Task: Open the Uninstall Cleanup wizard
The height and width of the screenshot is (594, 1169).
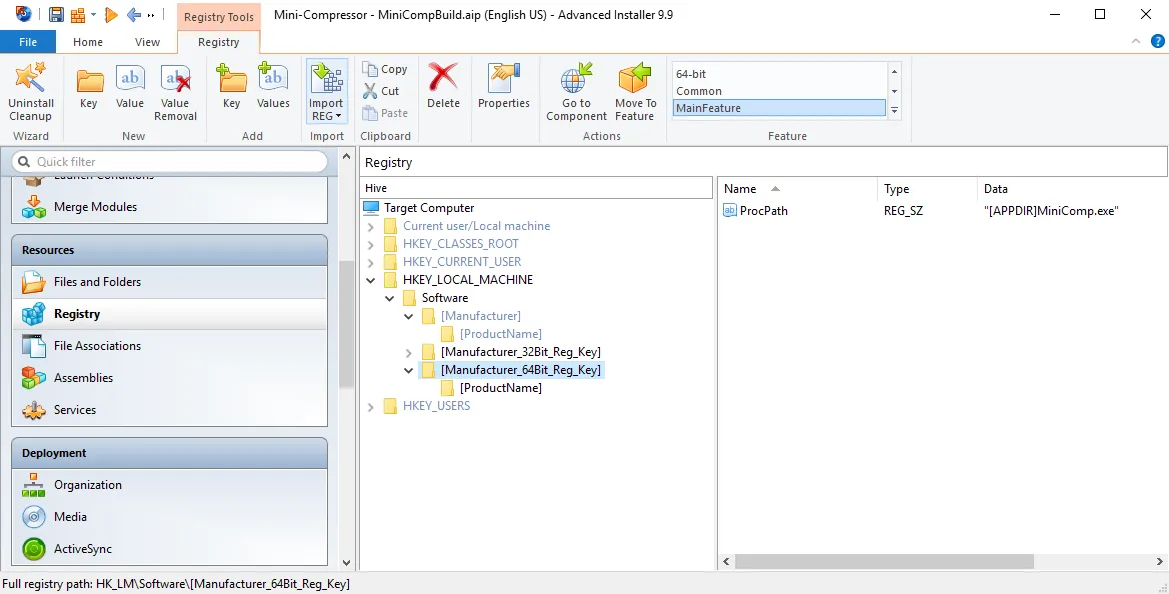Action: [31, 91]
